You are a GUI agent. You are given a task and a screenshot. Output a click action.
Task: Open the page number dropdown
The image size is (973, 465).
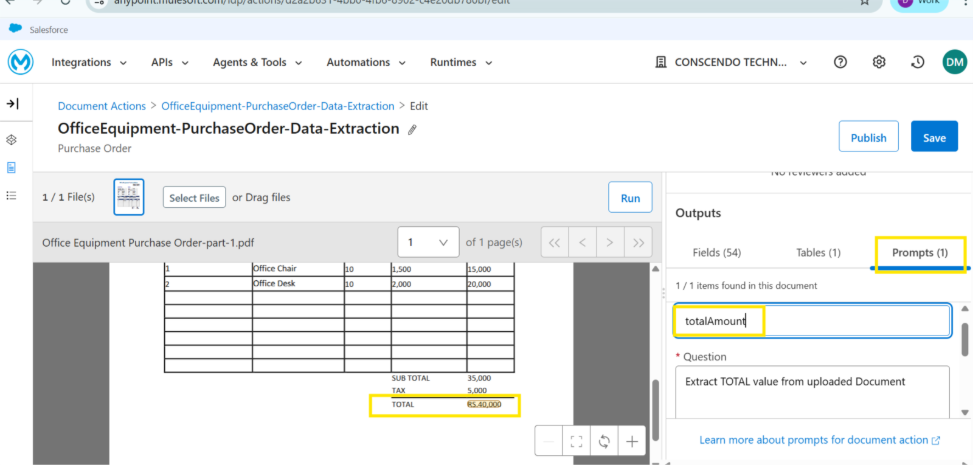(427, 242)
